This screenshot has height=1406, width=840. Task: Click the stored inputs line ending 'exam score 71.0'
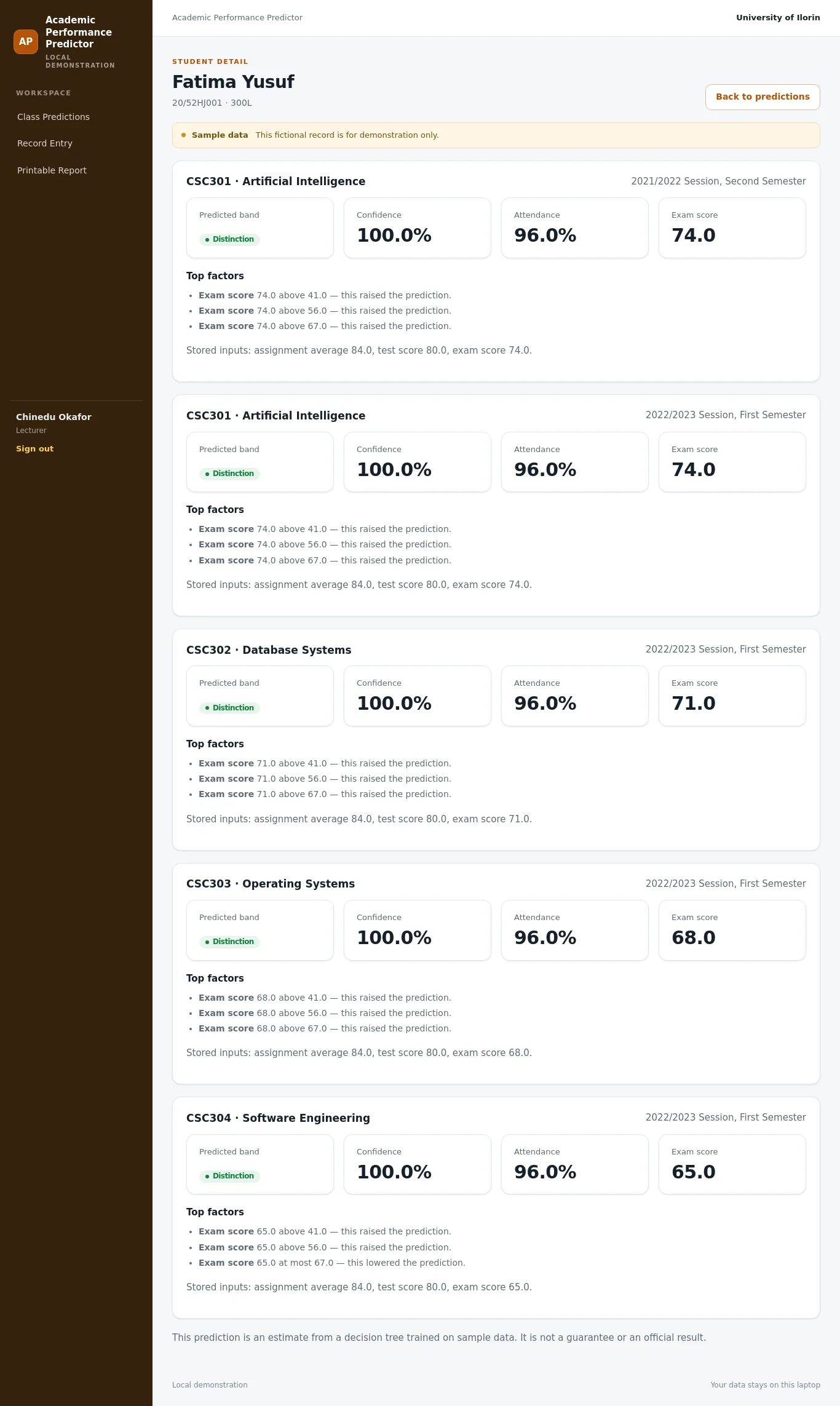pyautogui.click(x=359, y=819)
